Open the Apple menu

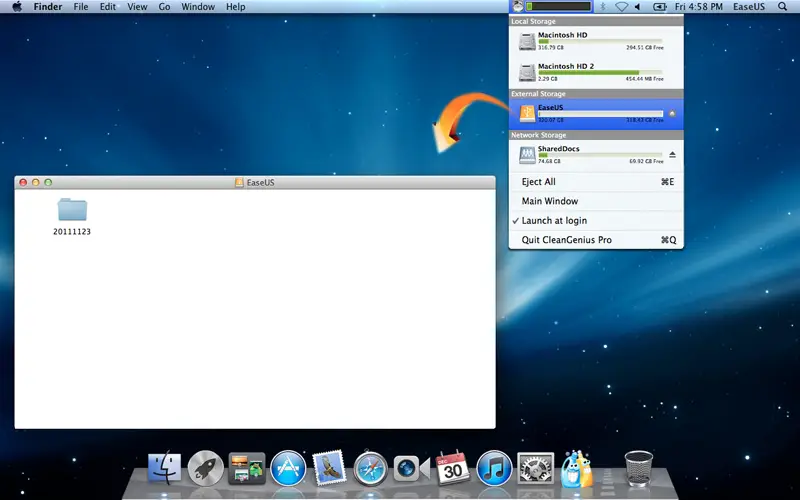(17, 7)
